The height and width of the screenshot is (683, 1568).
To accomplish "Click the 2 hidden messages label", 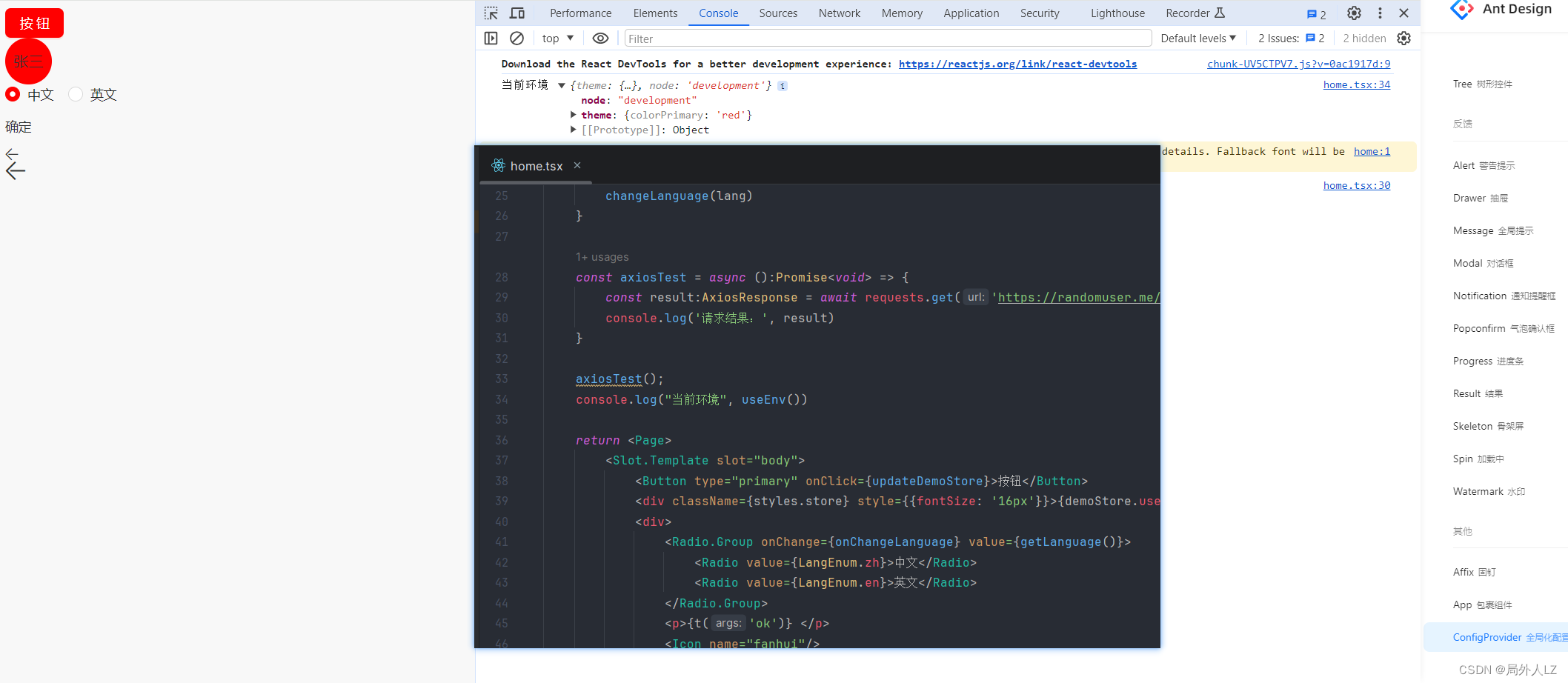I will pos(1364,39).
